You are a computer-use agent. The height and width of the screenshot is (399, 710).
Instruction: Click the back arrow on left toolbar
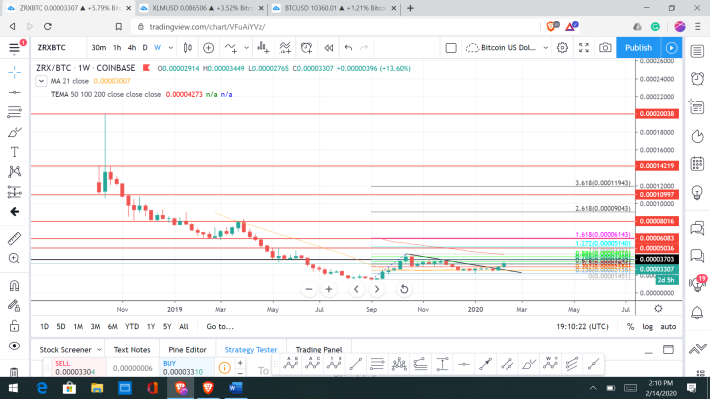pyautogui.click(x=14, y=212)
